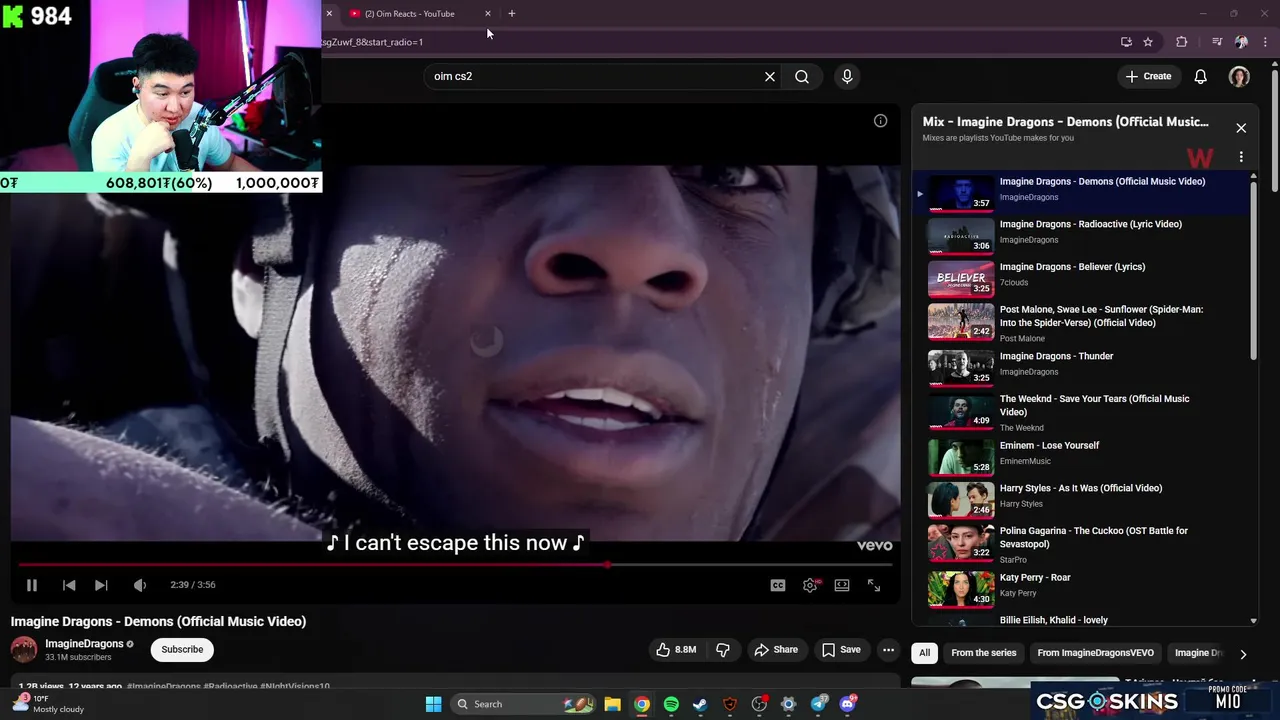Screen dimensions: 1280x720
Task: Open Spotify from the taskbar
Action: (671, 704)
